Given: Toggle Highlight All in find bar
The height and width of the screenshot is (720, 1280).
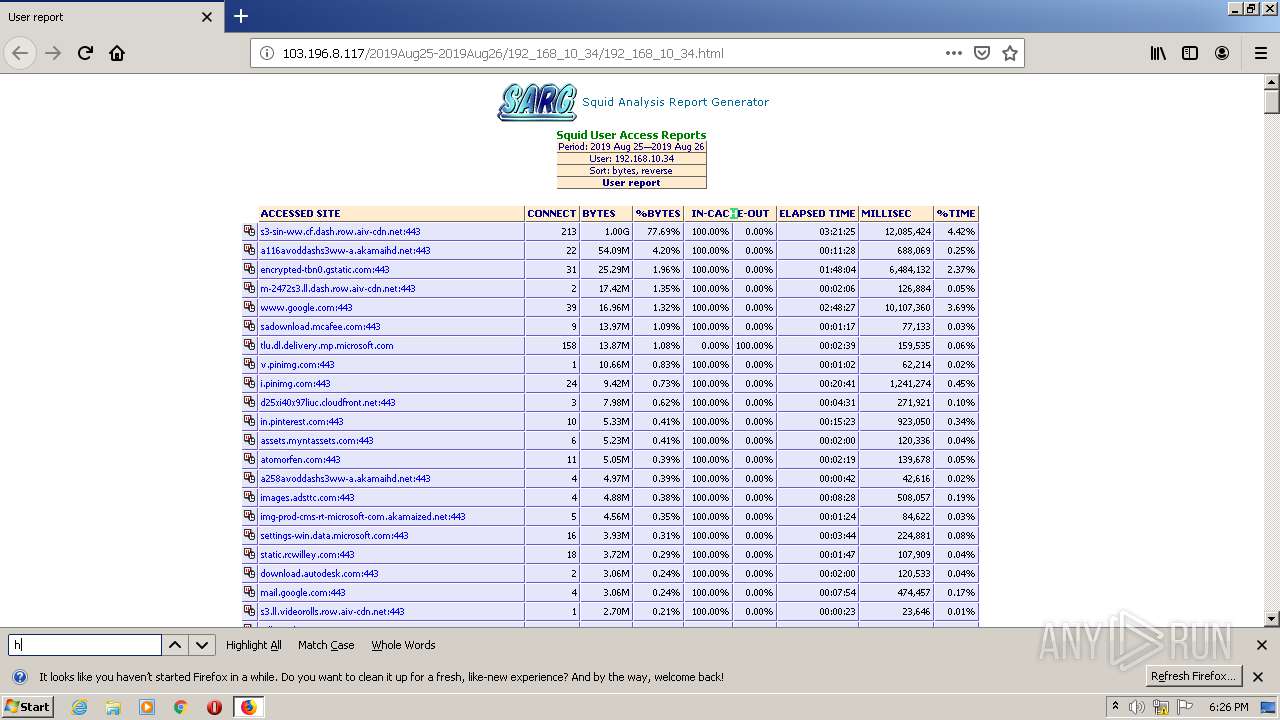Looking at the screenshot, I should [x=254, y=645].
